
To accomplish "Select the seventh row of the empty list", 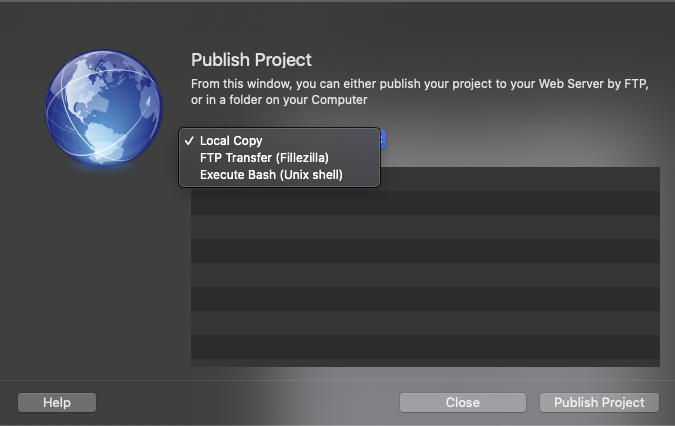I will click(x=425, y=323).
